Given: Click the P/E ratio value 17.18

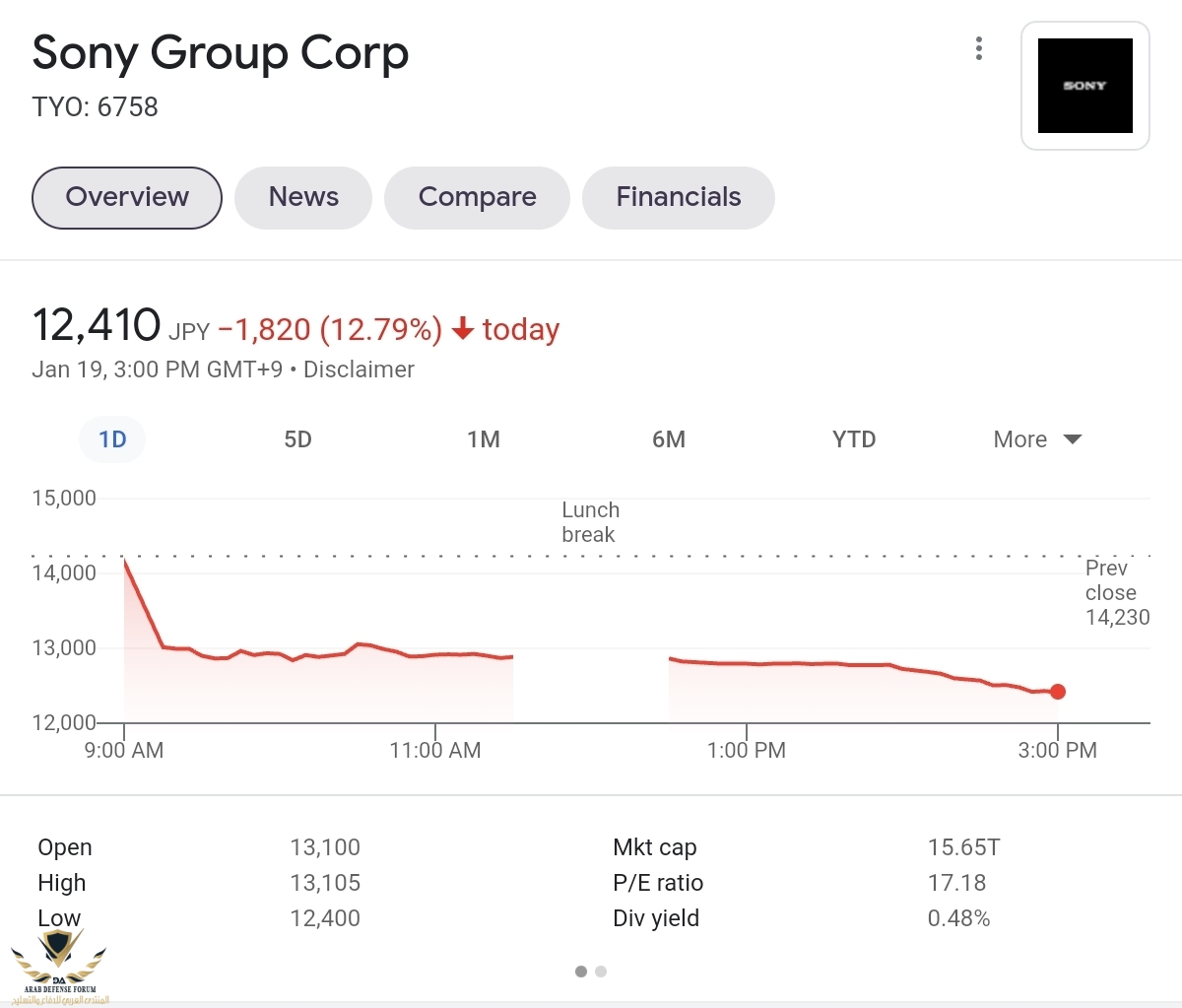Looking at the screenshot, I should point(956,883).
